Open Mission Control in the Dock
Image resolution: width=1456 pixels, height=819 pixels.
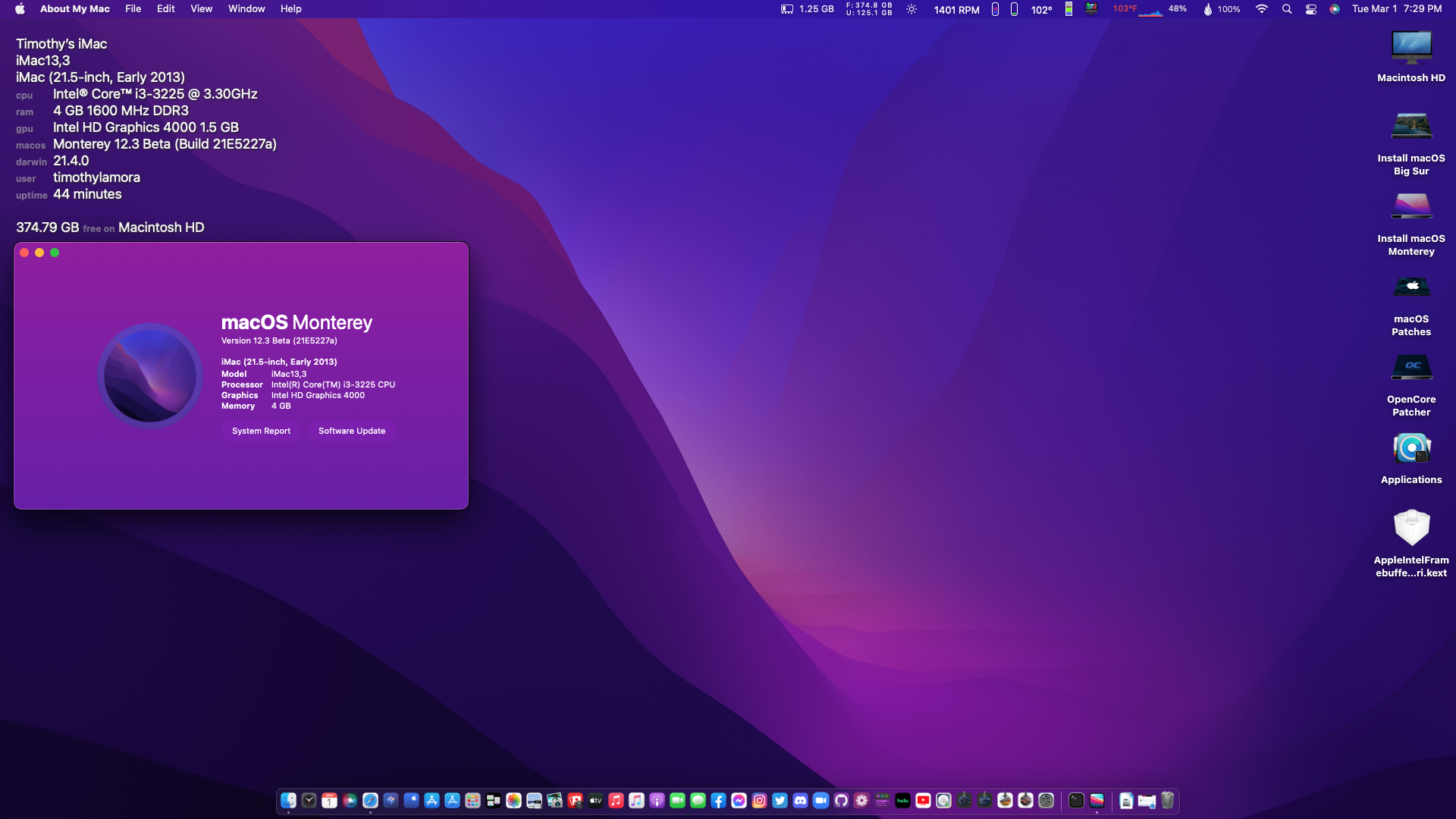pos(494,800)
